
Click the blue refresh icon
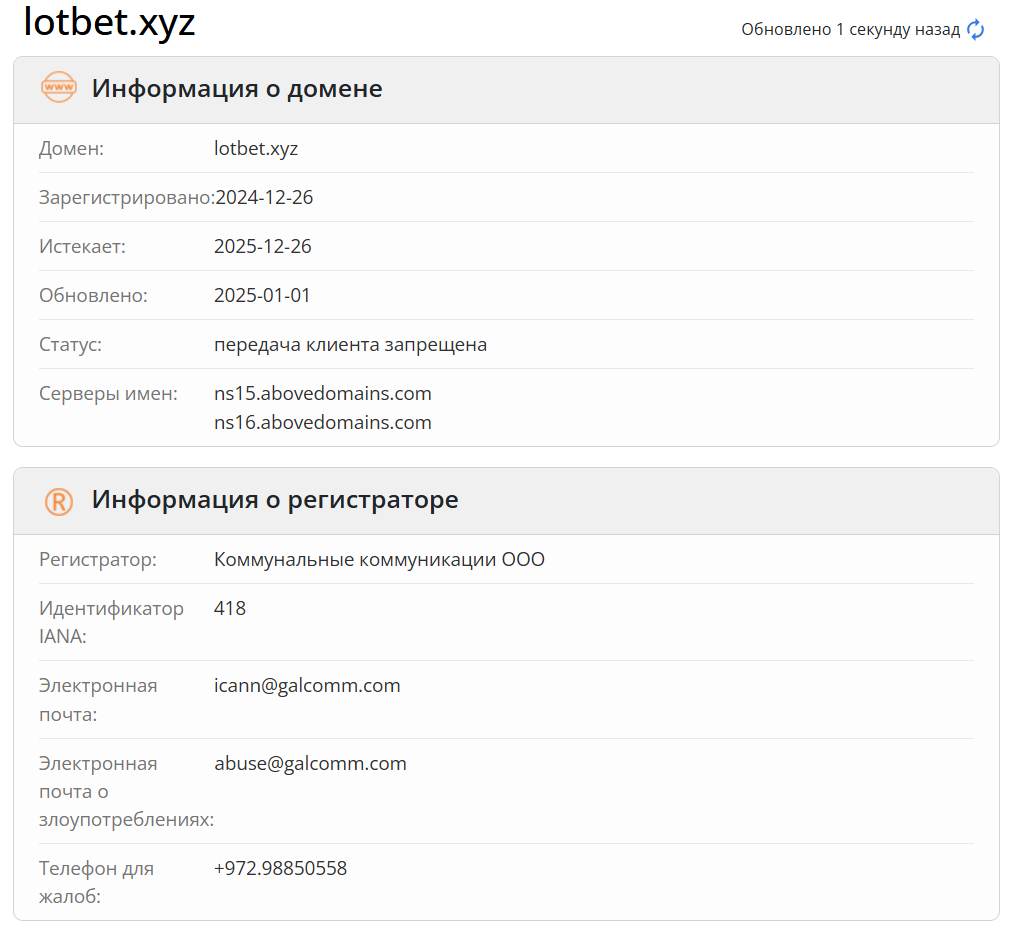[x=975, y=30]
